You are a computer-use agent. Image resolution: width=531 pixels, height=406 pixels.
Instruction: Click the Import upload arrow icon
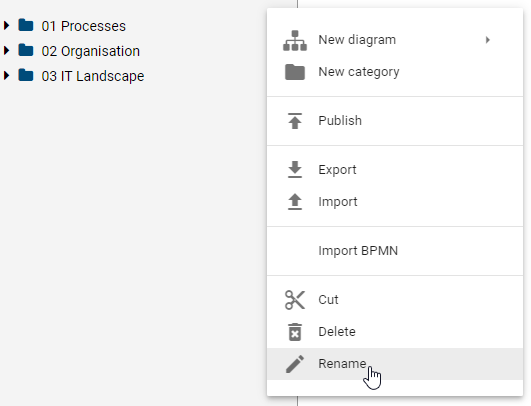point(295,201)
